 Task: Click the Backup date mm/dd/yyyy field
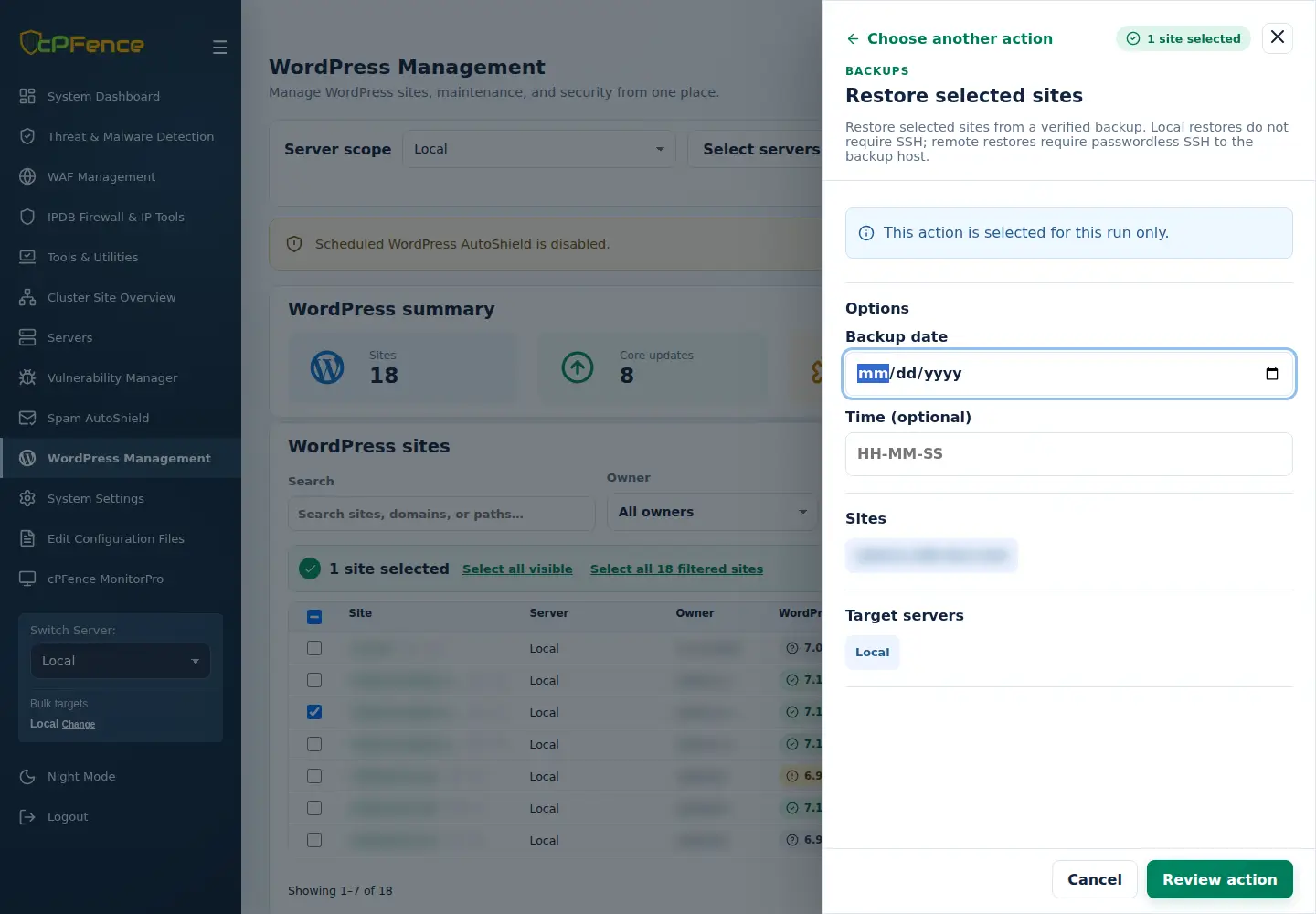1069,374
